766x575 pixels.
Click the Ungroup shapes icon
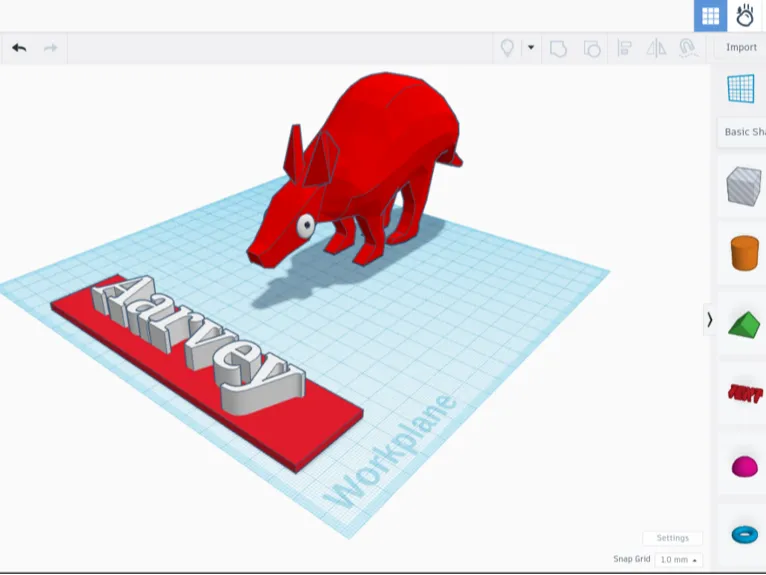tap(592, 48)
